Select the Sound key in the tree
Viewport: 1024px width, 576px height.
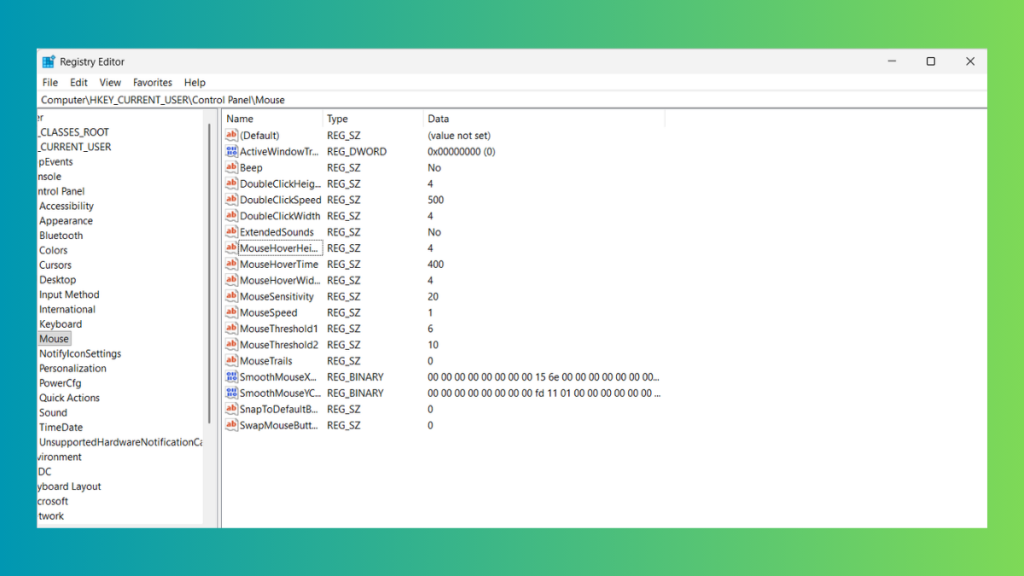(53, 413)
